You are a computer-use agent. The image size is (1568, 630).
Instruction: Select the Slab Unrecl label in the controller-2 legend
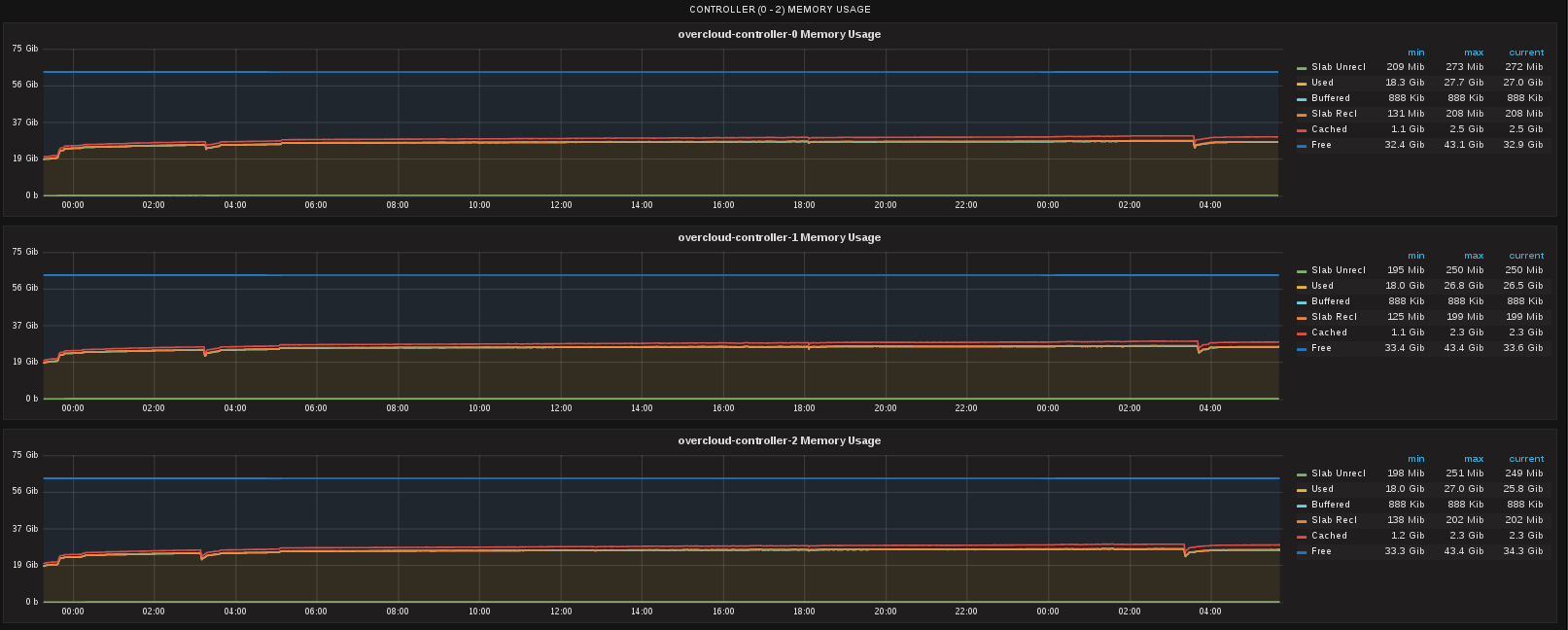[1338, 473]
